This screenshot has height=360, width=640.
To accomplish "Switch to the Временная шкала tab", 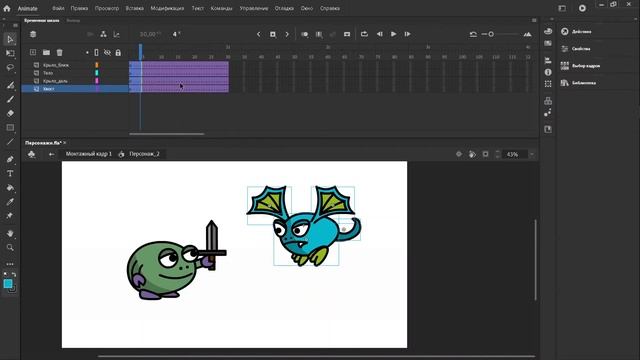I will [42, 20].
